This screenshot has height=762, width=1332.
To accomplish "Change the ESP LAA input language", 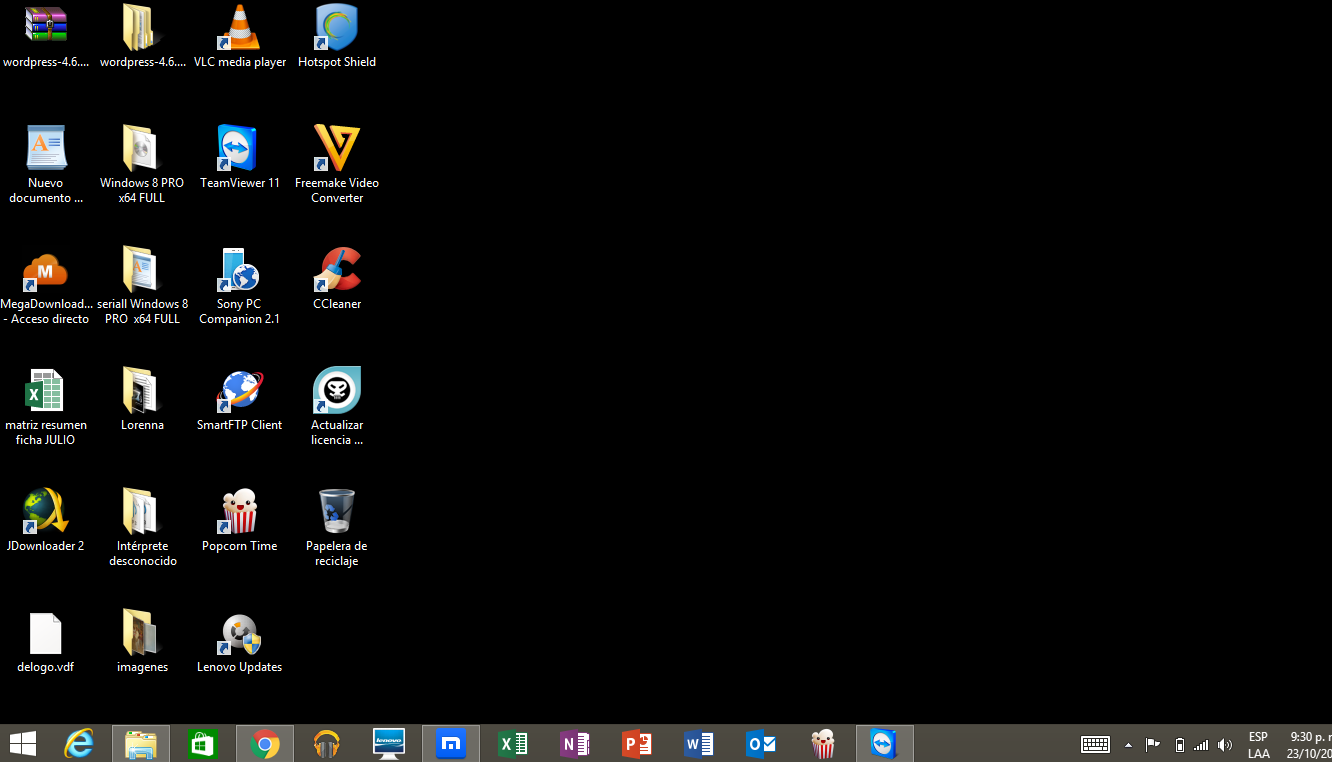I will tap(1258, 745).
